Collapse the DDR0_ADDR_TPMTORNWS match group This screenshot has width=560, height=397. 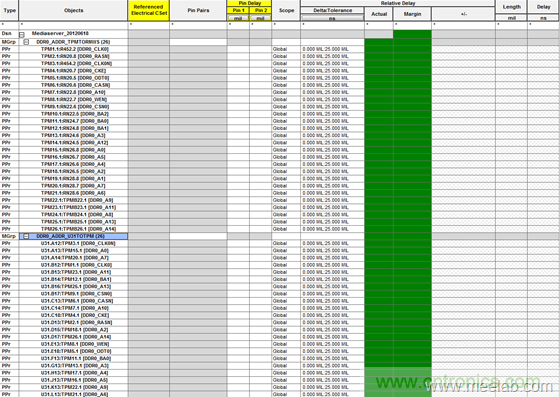[x=26, y=42]
